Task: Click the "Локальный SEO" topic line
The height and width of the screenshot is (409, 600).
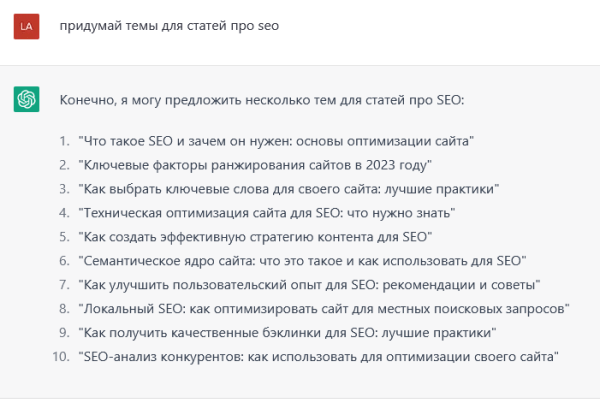Action: [323, 308]
